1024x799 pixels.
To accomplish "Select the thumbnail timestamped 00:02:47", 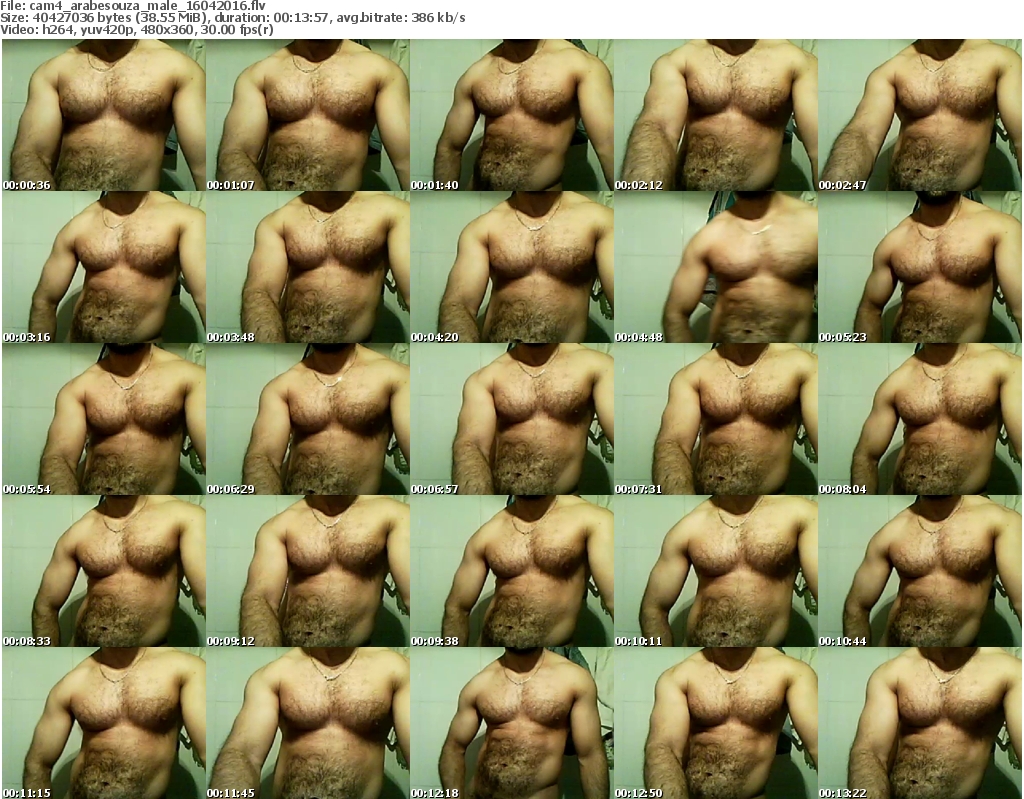I will coord(920,115).
